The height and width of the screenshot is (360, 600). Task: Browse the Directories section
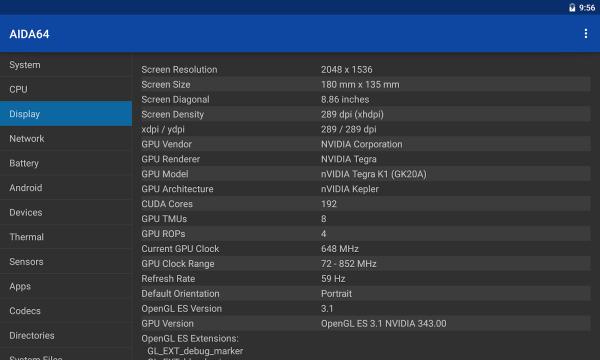(66, 336)
